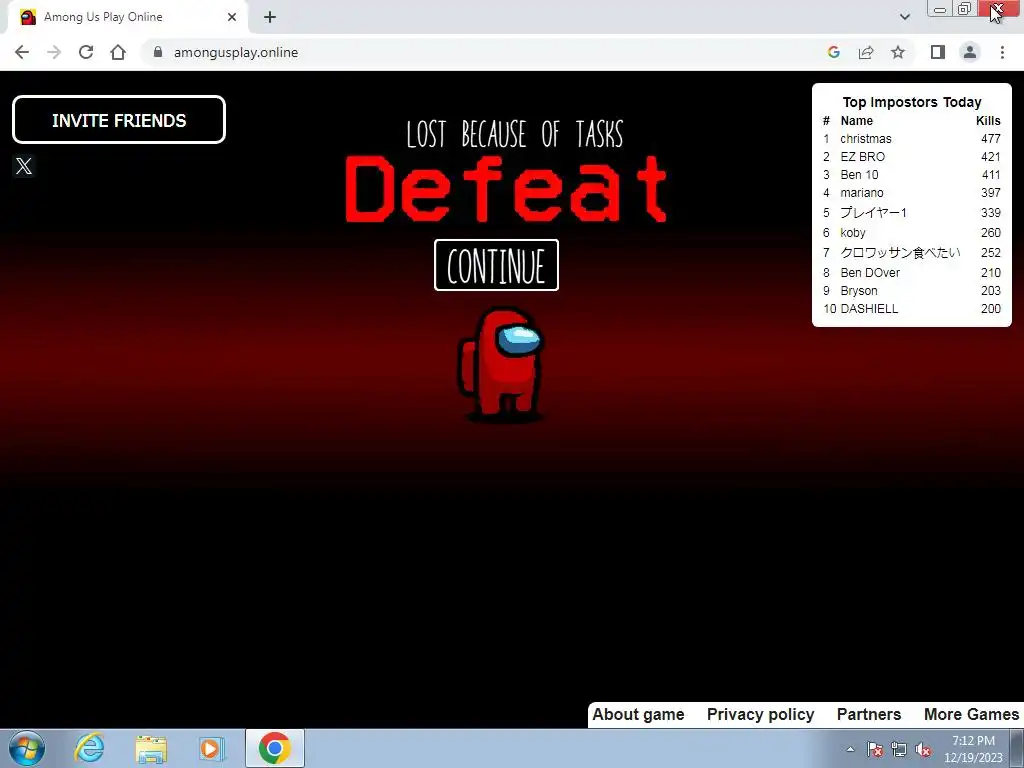Click the 'Top Impostors Today' heading
Viewport: 1024px width, 768px height.
tap(912, 102)
